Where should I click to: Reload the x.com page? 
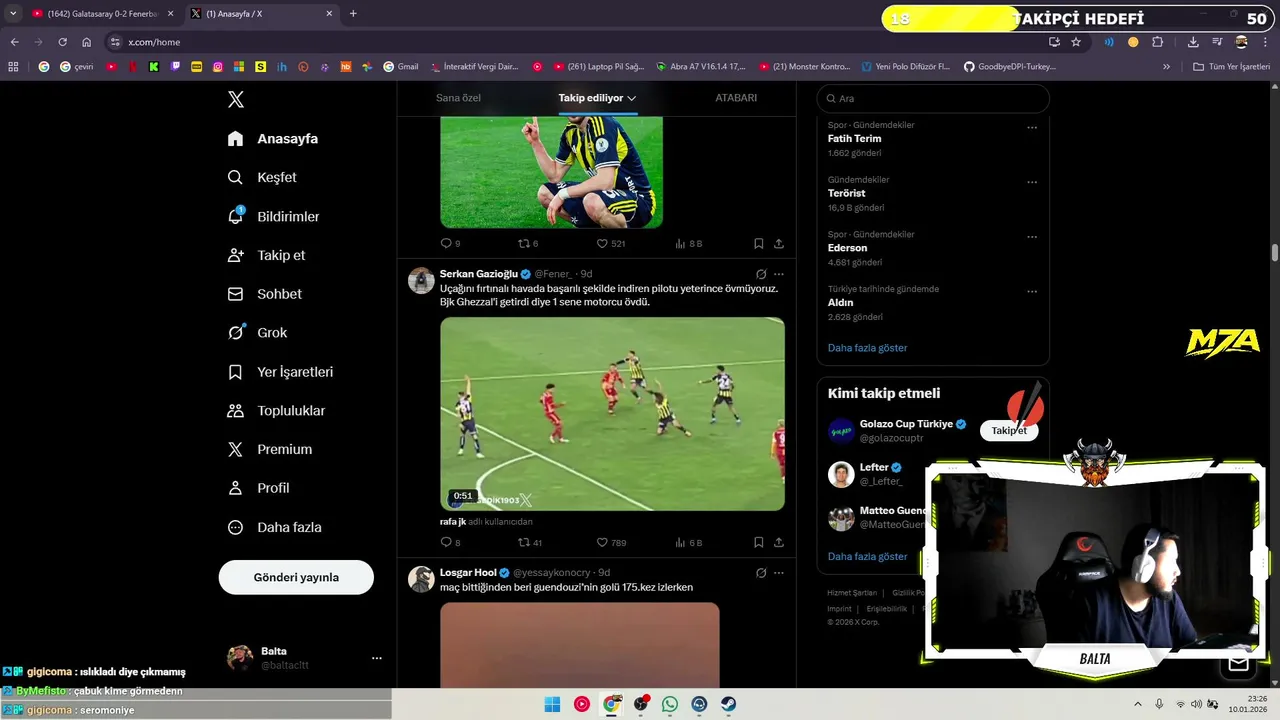pos(62,42)
